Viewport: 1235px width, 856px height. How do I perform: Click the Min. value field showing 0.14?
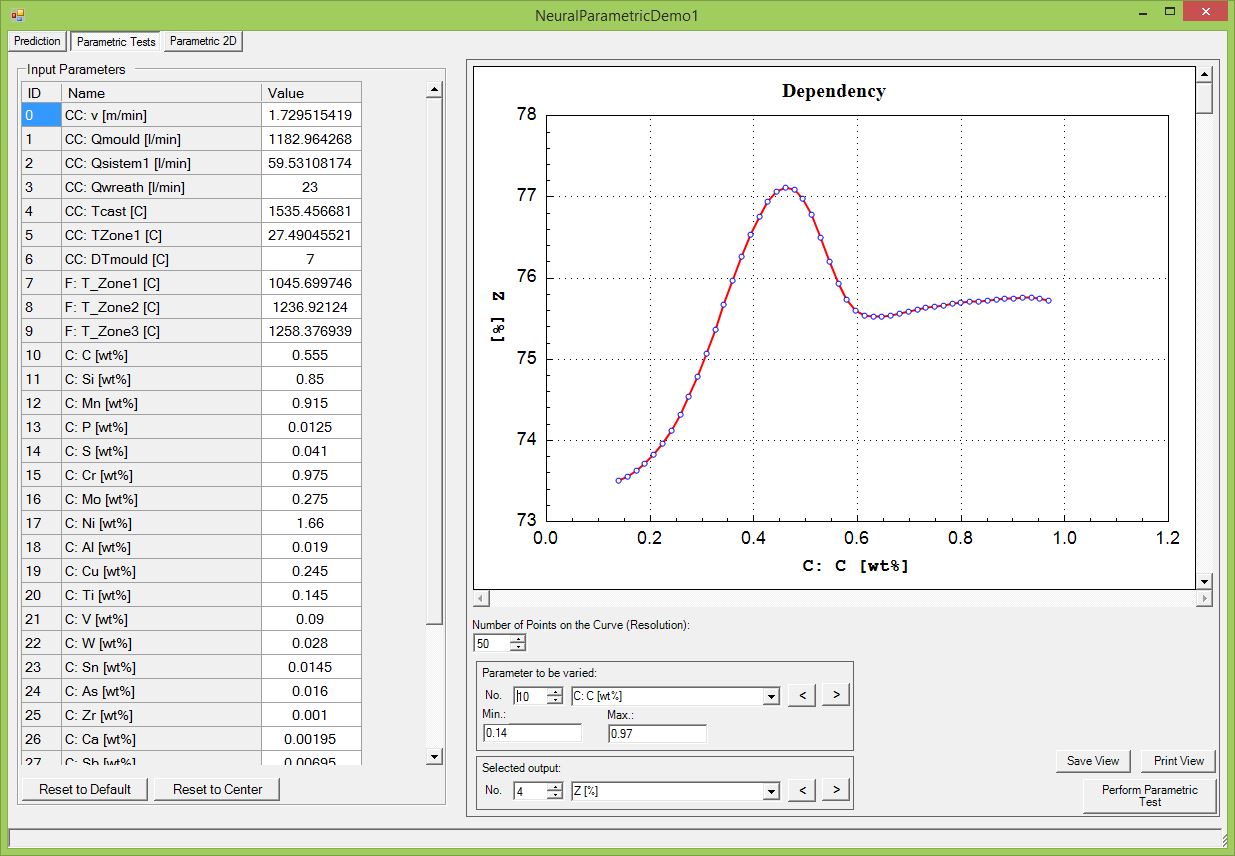coord(531,731)
